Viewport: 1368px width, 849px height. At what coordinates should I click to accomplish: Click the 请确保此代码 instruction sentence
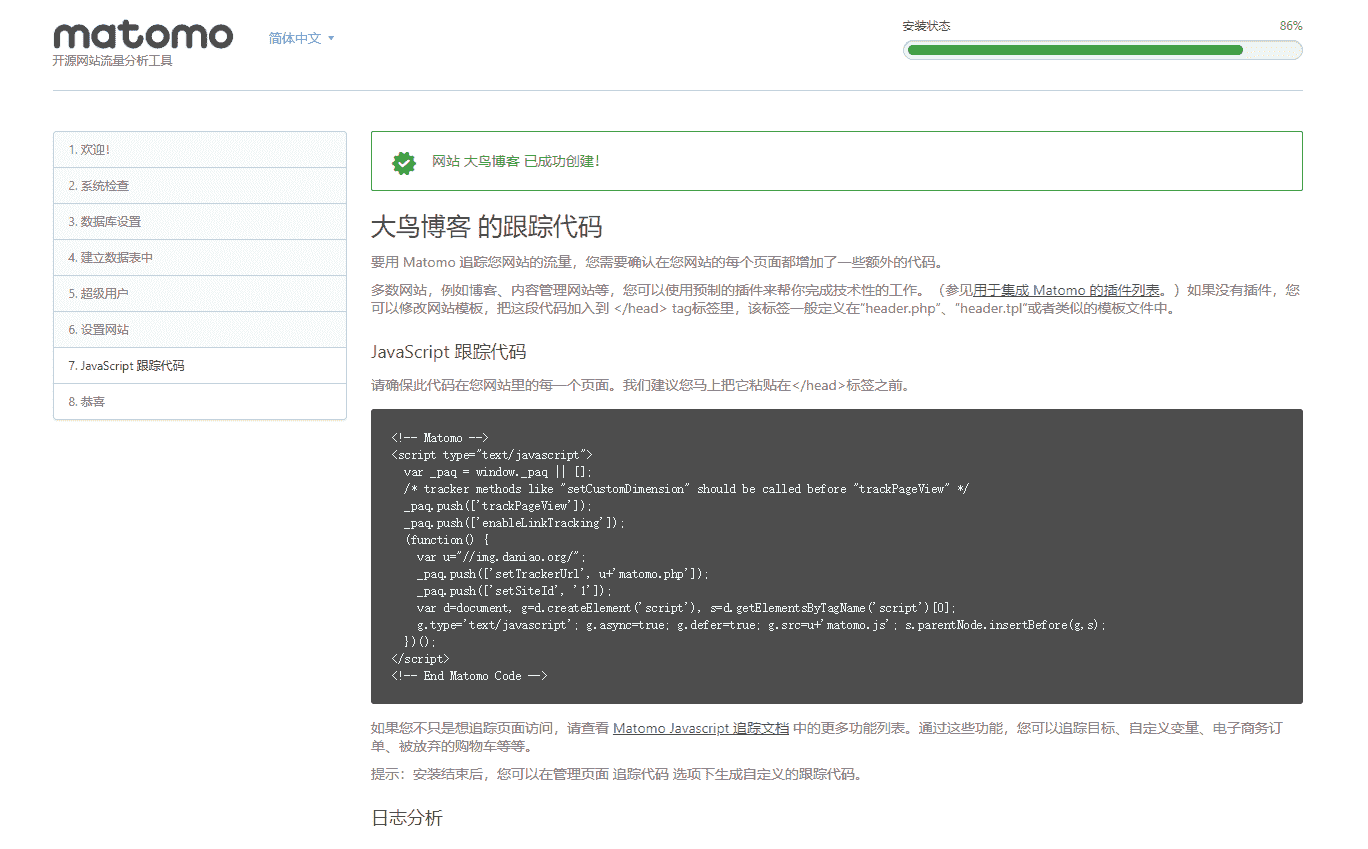[x=640, y=385]
